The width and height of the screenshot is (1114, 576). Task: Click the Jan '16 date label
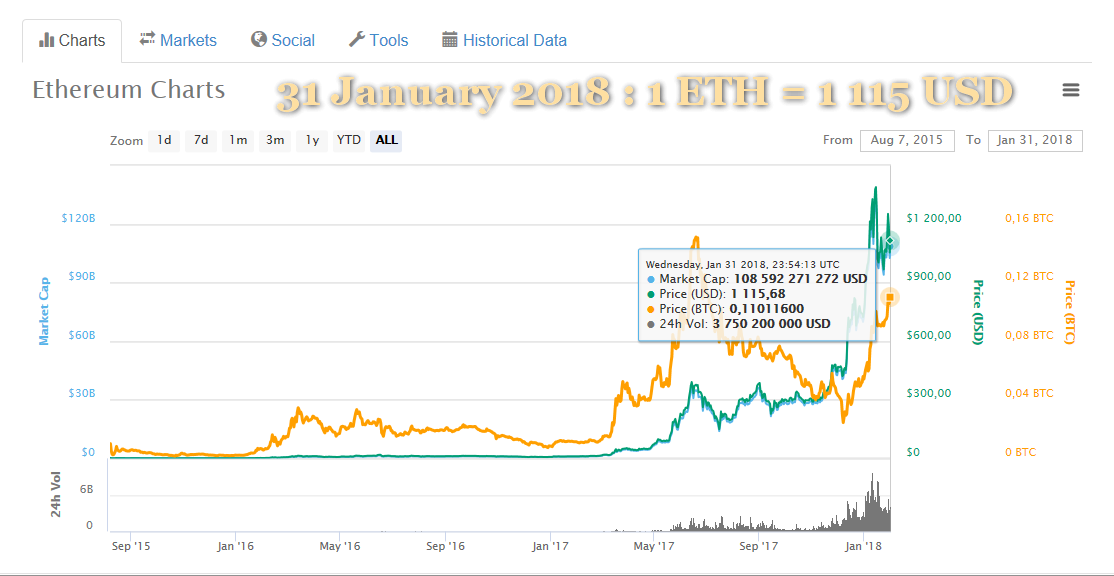point(236,546)
